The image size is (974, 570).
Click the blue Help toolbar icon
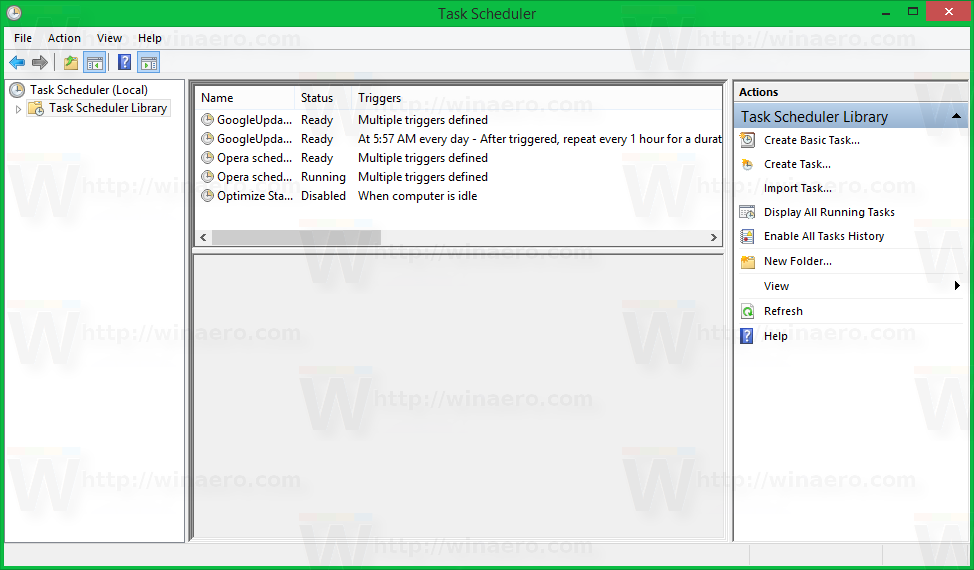click(124, 62)
